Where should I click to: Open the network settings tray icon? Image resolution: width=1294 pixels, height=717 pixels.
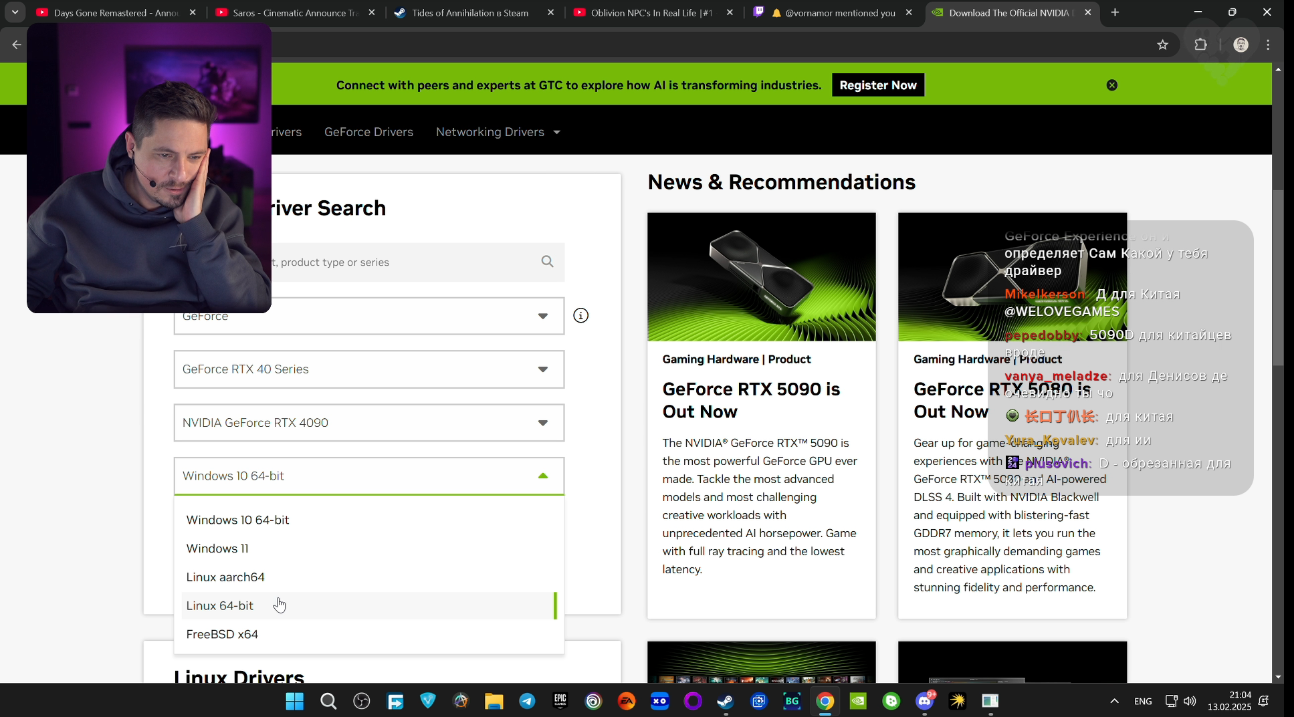pyautogui.click(x=1171, y=701)
